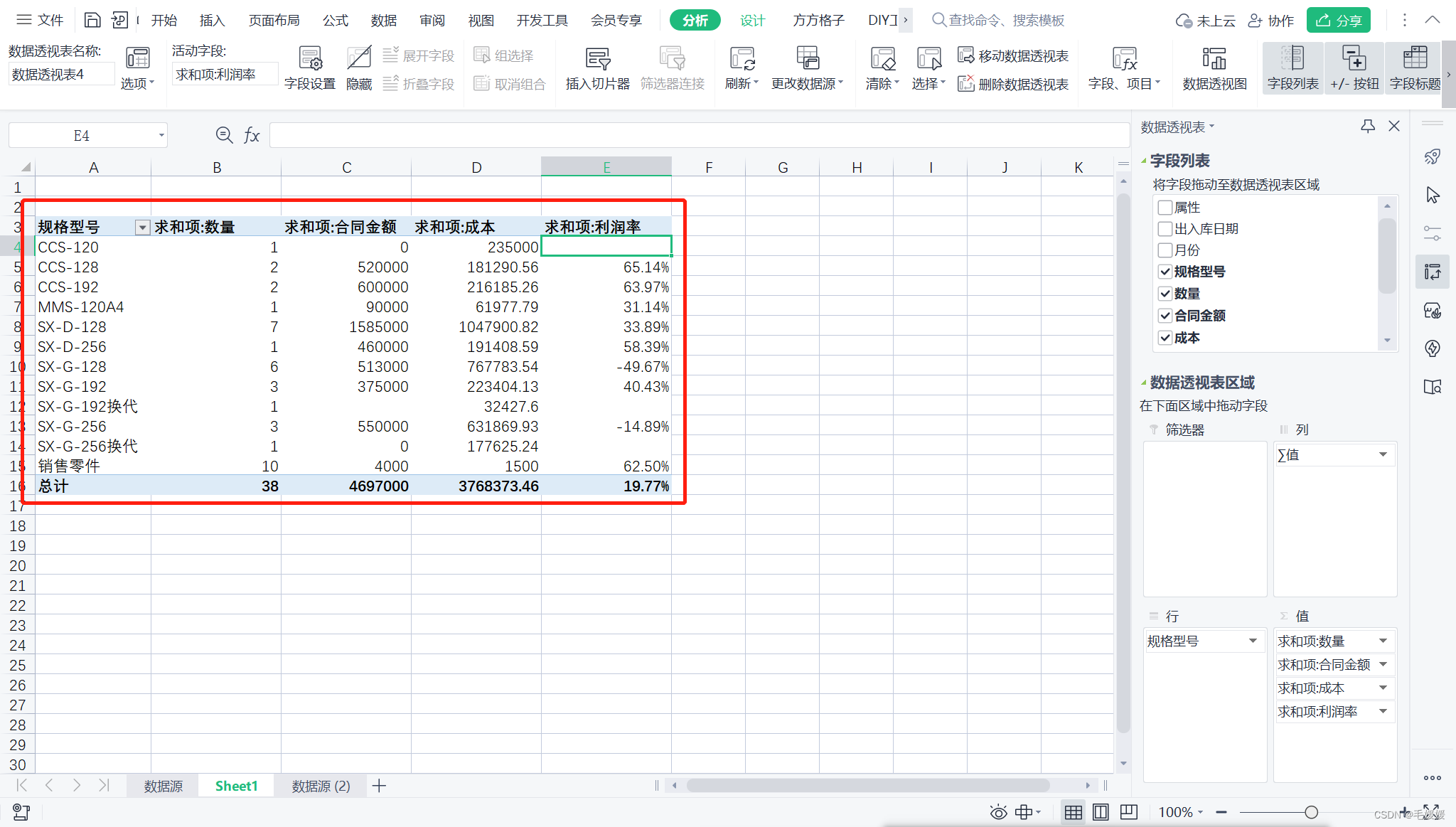Open the 求和项:数量 value field dropdown

1383,641
